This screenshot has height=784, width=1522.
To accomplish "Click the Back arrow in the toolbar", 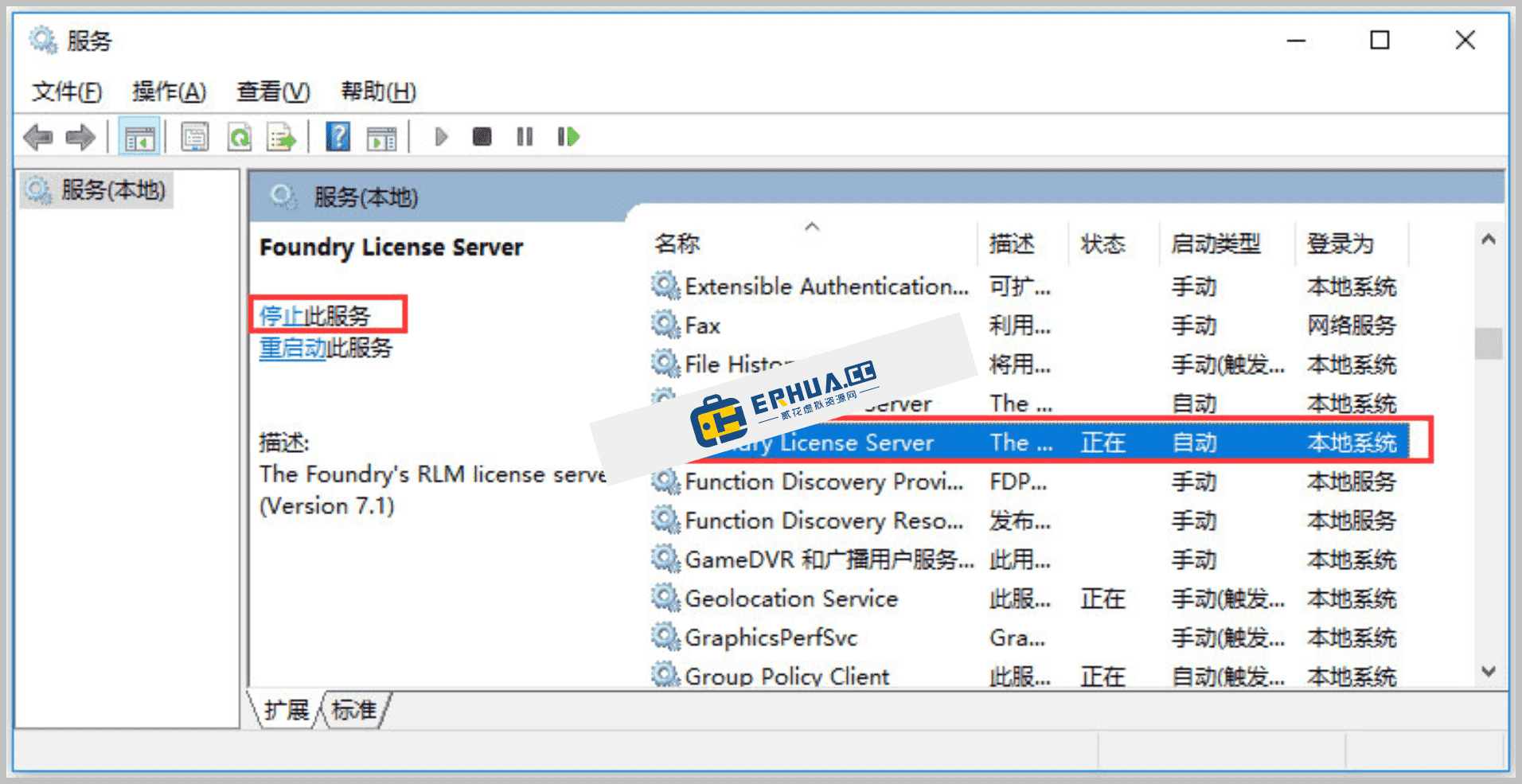I will [38, 137].
